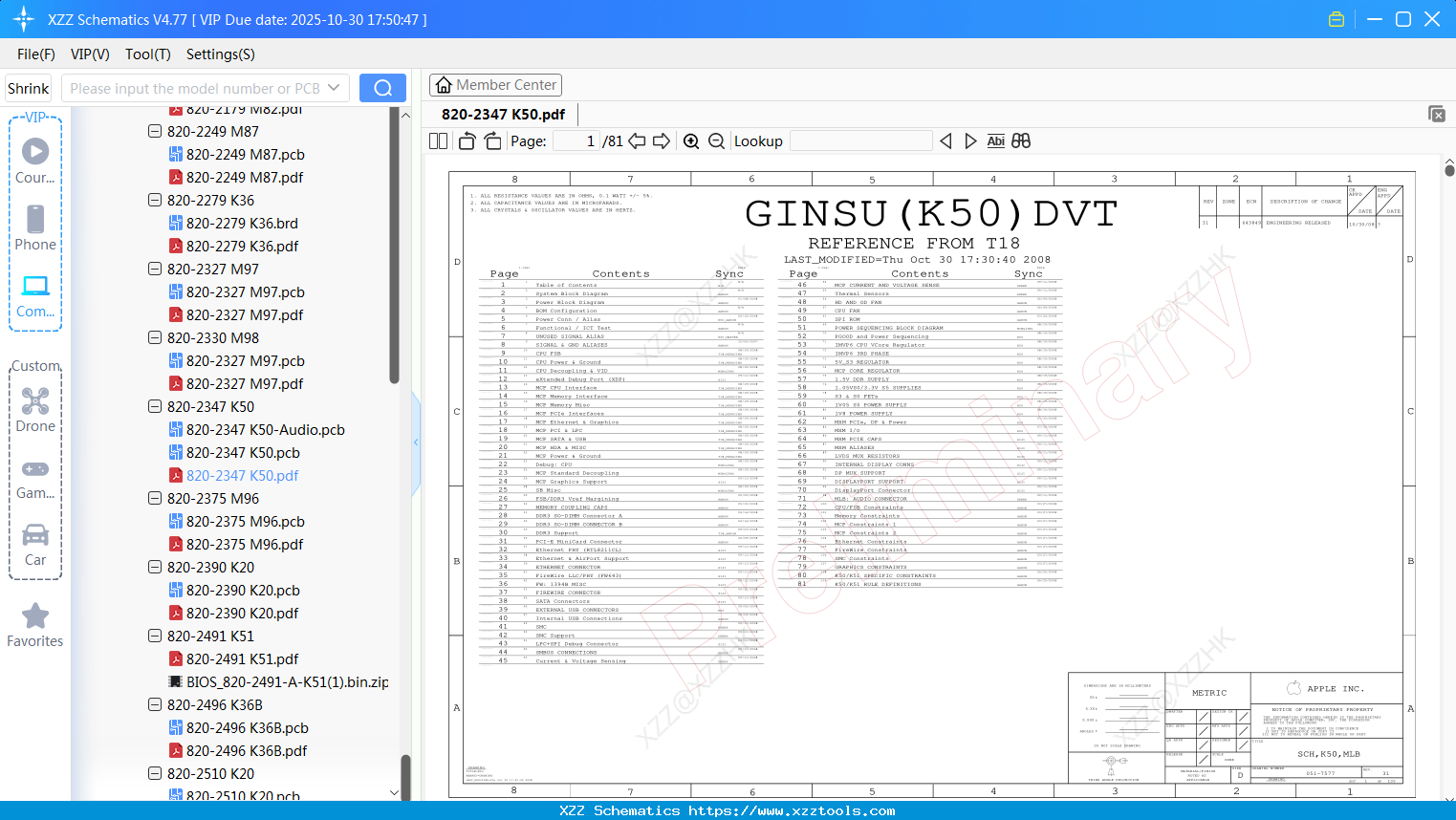This screenshot has width=1456, height=820.
Task: Collapse the 820-2330 M98 folder
Action: (154, 337)
